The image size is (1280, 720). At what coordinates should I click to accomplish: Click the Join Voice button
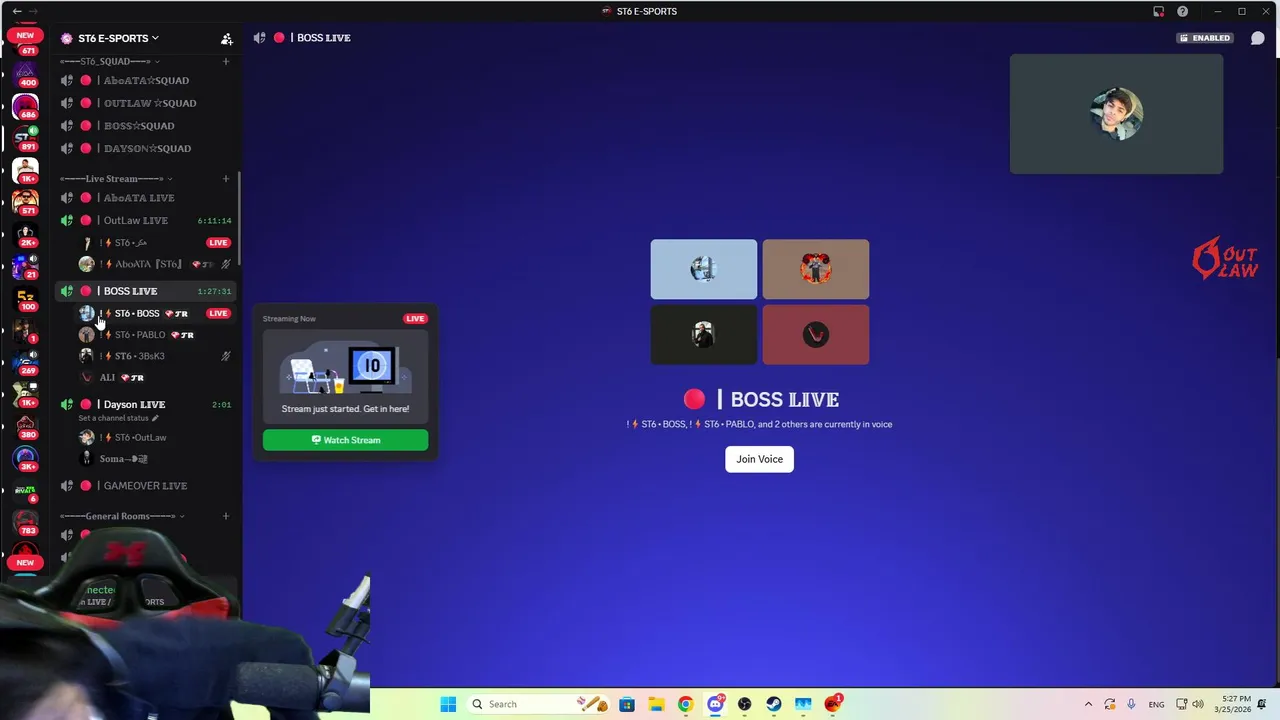759,459
